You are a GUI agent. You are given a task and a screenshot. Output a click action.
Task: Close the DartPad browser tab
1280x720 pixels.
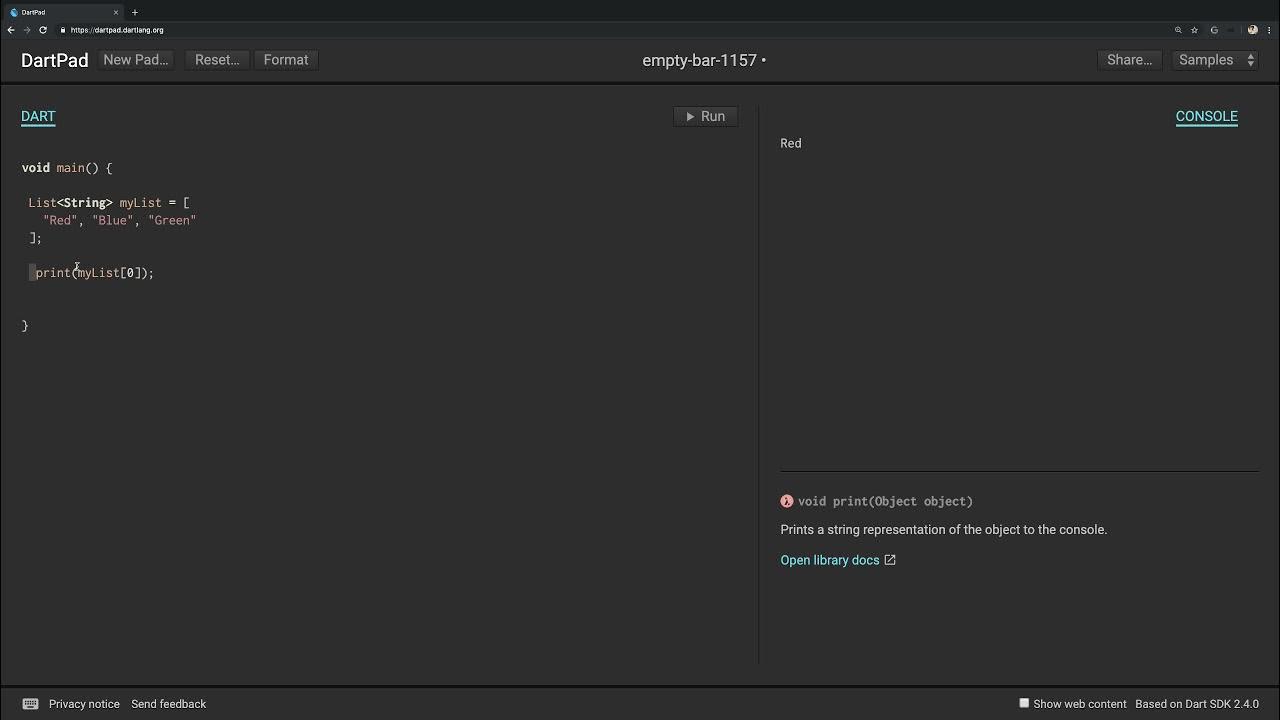[x=116, y=12]
